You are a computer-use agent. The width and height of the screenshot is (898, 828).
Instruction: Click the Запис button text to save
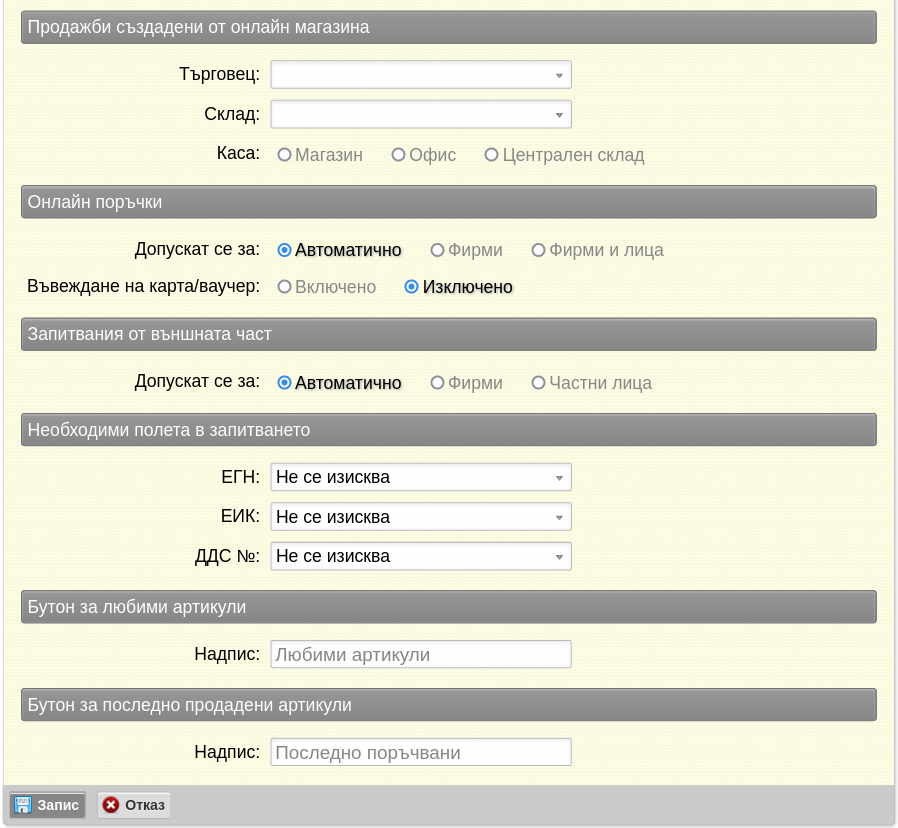[58, 805]
